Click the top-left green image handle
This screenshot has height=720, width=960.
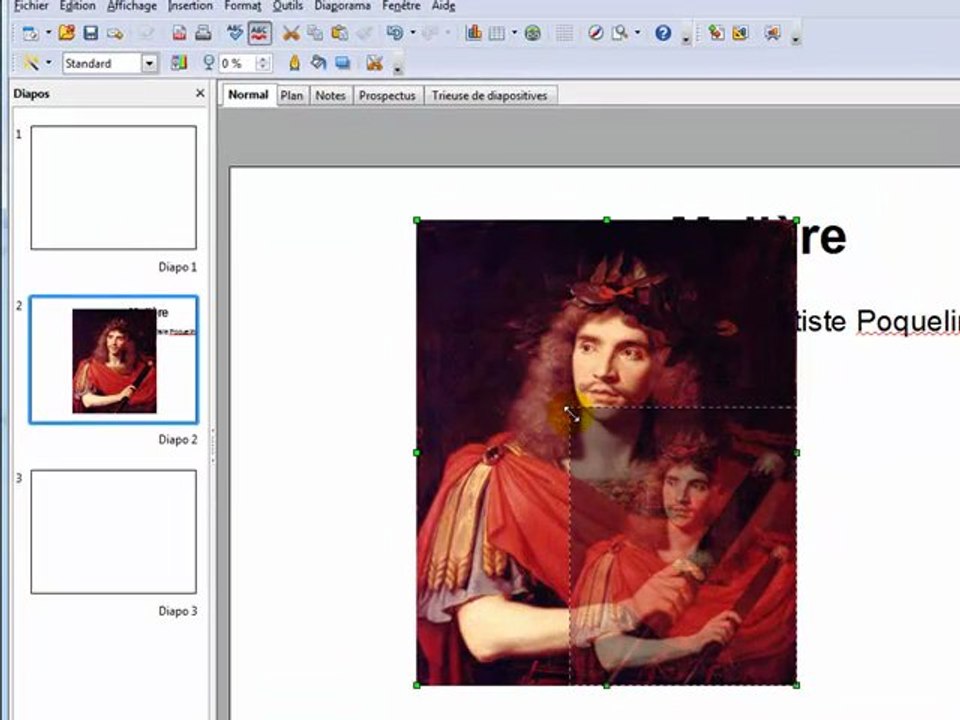click(417, 220)
